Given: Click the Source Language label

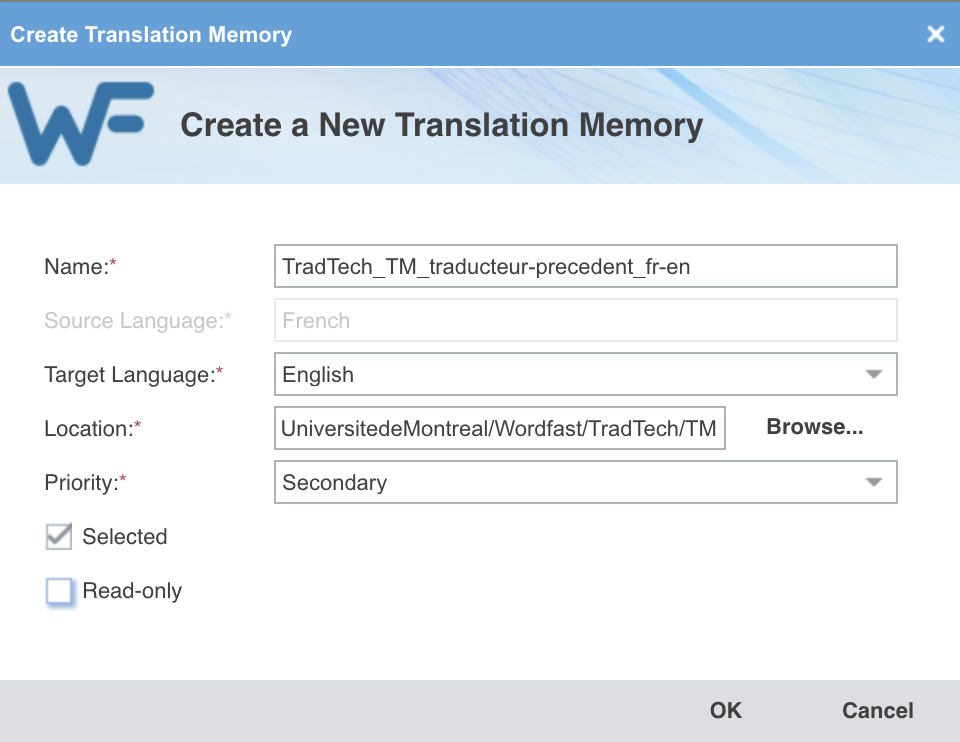Looking at the screenshot, I should (138, 320).
